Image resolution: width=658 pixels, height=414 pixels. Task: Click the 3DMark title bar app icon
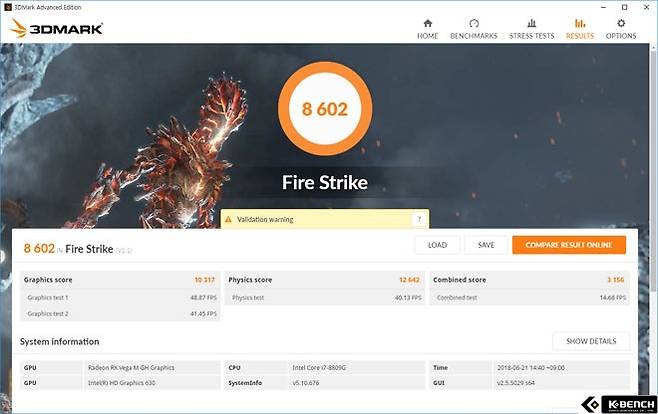(x=8, y=6)
